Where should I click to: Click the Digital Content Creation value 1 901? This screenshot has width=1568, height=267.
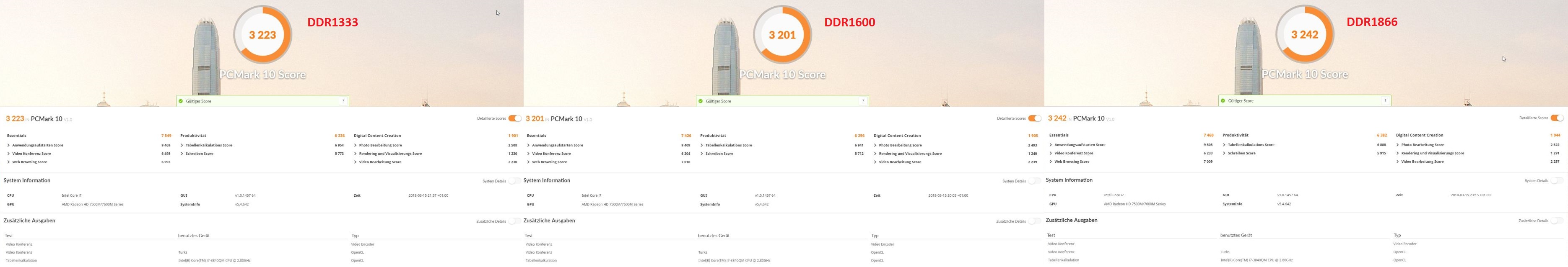click(512, 136)
